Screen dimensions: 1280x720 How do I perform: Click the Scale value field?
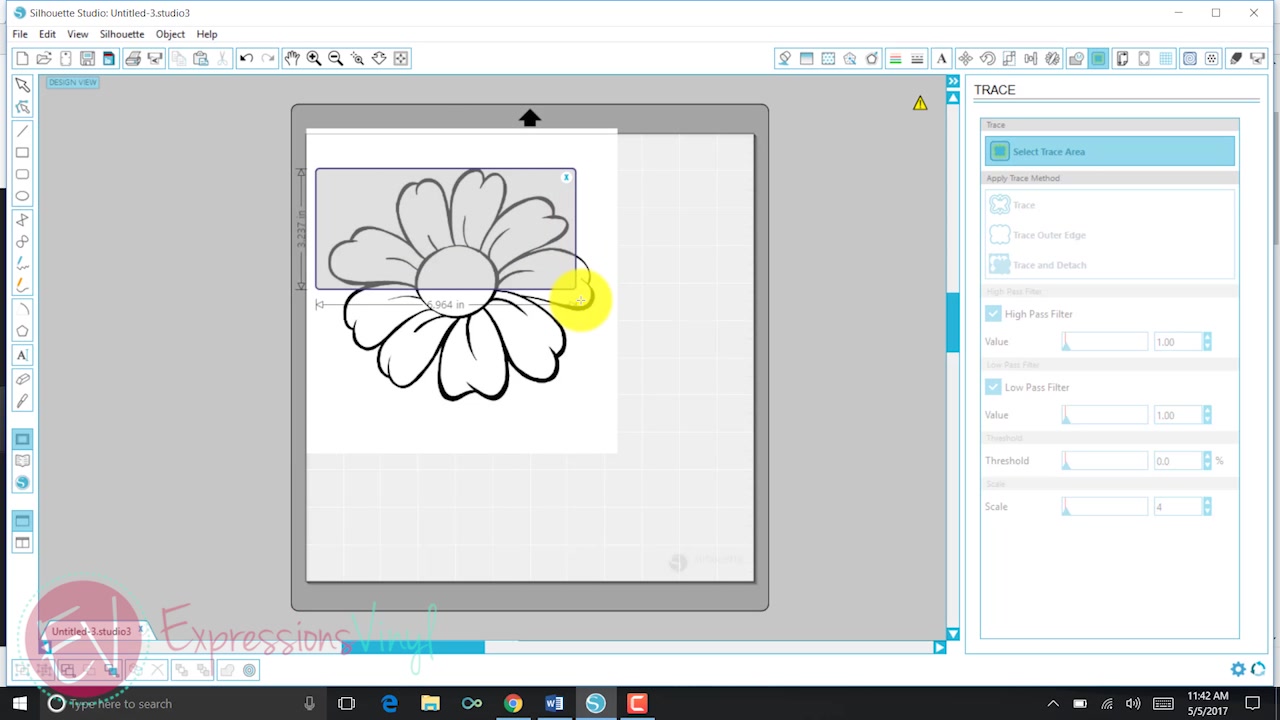pyautogui.click(x=1177, y=507)
